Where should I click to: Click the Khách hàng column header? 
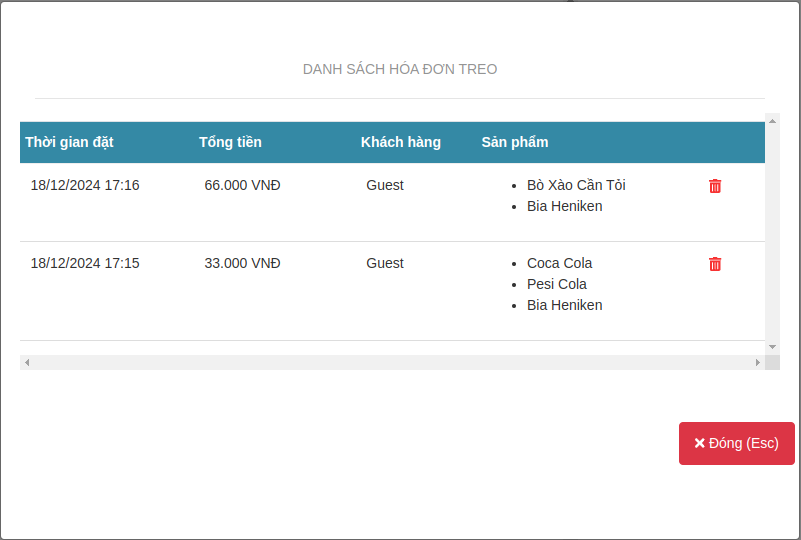[401, 142]
